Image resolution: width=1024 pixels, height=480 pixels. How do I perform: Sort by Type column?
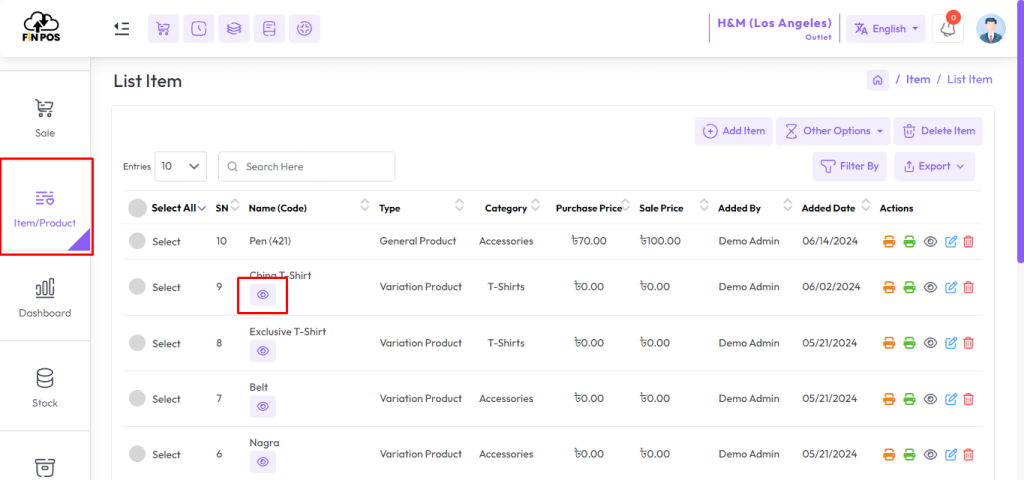point(460,205)
